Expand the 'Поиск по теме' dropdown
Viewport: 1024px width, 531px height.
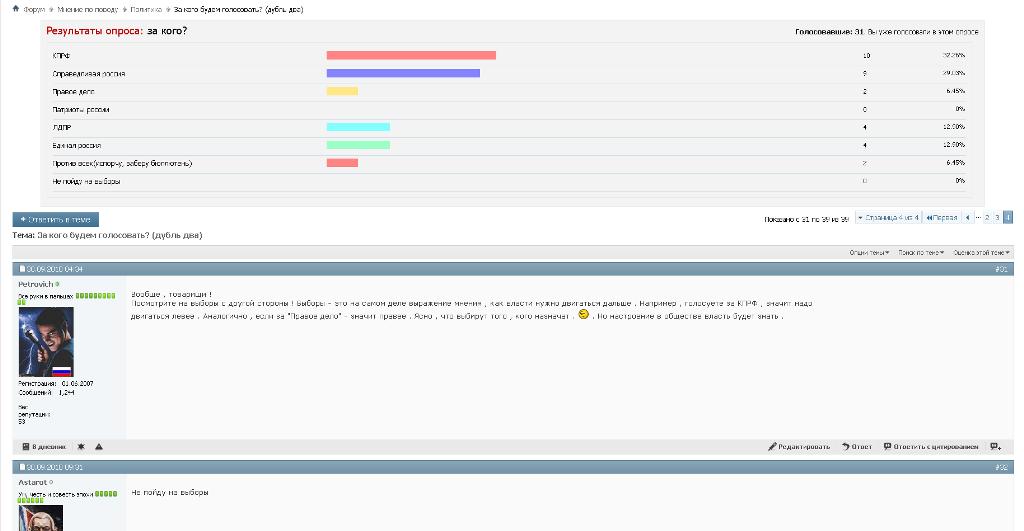(x=921, y=252)
